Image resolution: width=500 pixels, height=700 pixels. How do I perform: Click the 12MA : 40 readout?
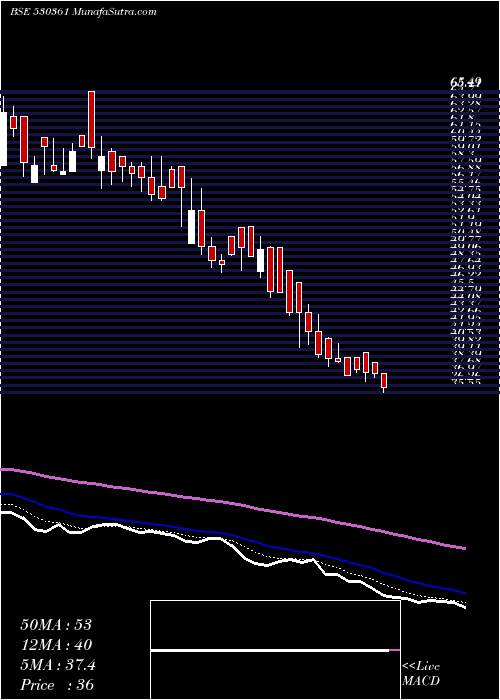56,645
